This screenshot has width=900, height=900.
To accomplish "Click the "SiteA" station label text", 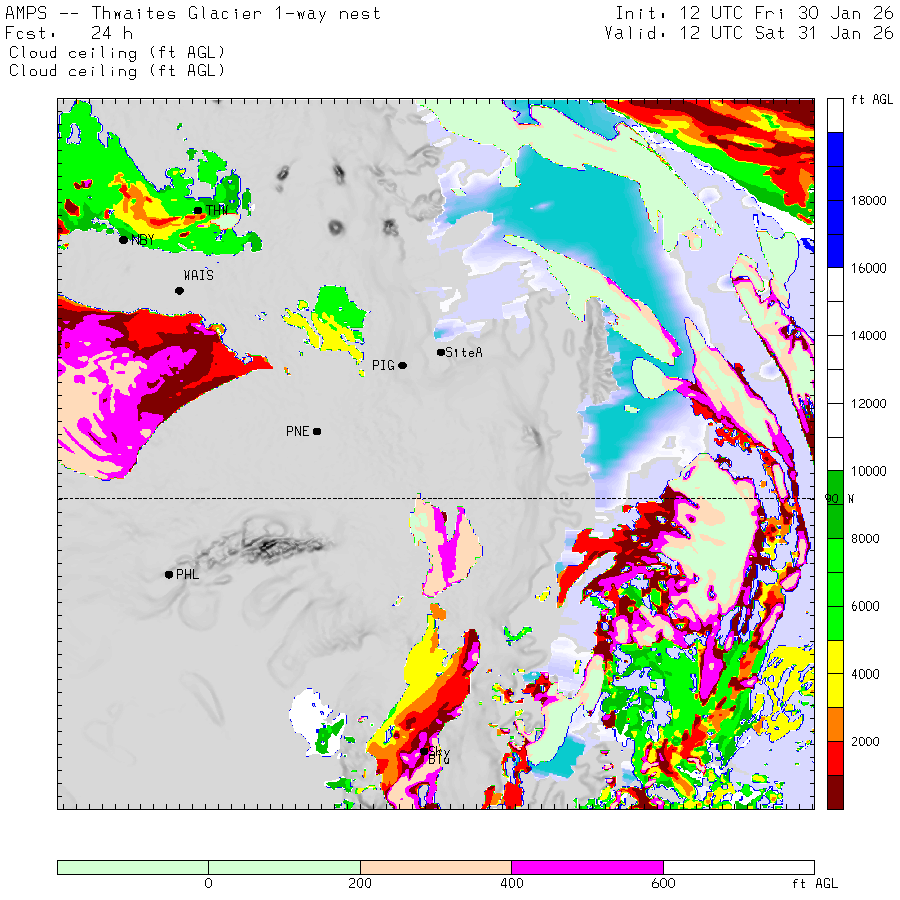I will pos(464,352).
